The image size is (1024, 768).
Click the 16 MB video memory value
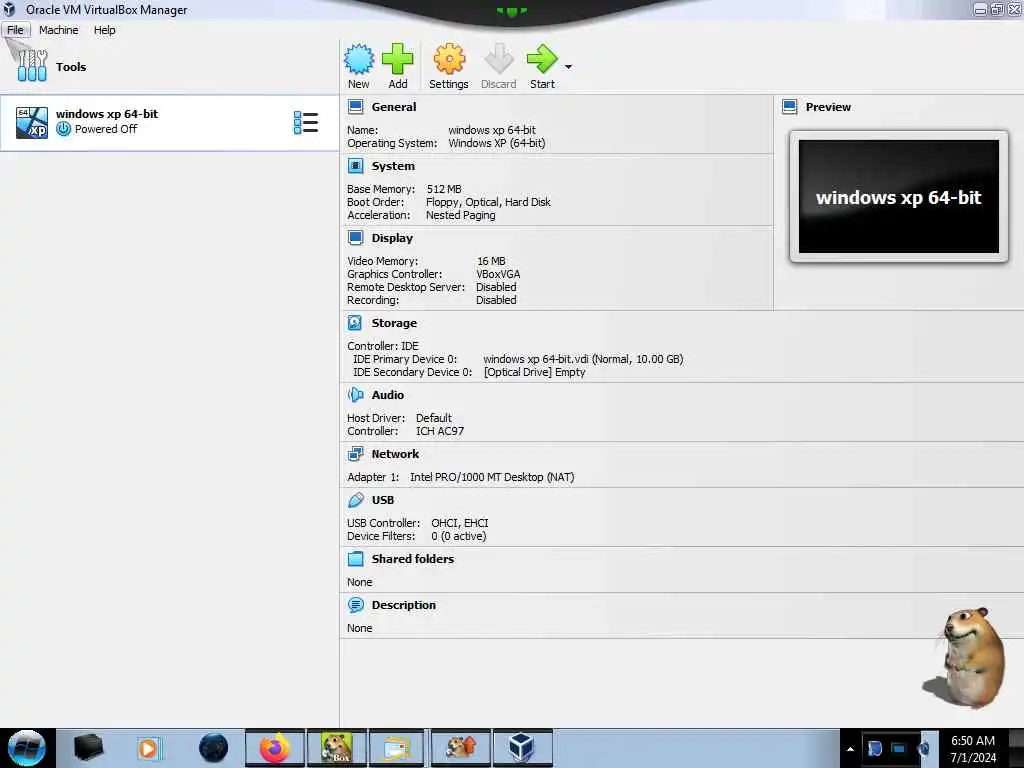[x=491, y=261]
